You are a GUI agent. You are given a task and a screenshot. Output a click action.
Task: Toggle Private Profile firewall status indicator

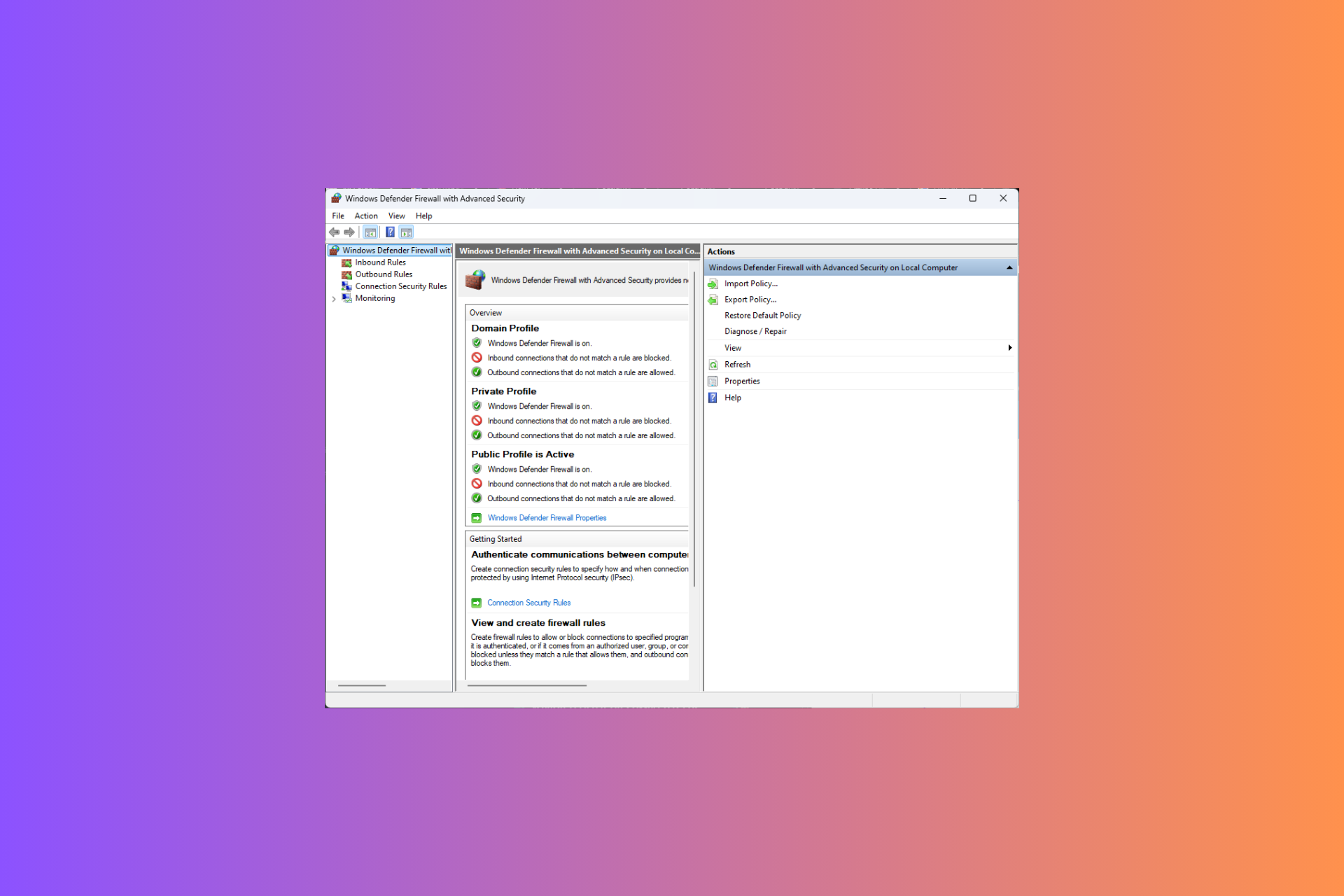pyautogui.click(x=476, y=405)
